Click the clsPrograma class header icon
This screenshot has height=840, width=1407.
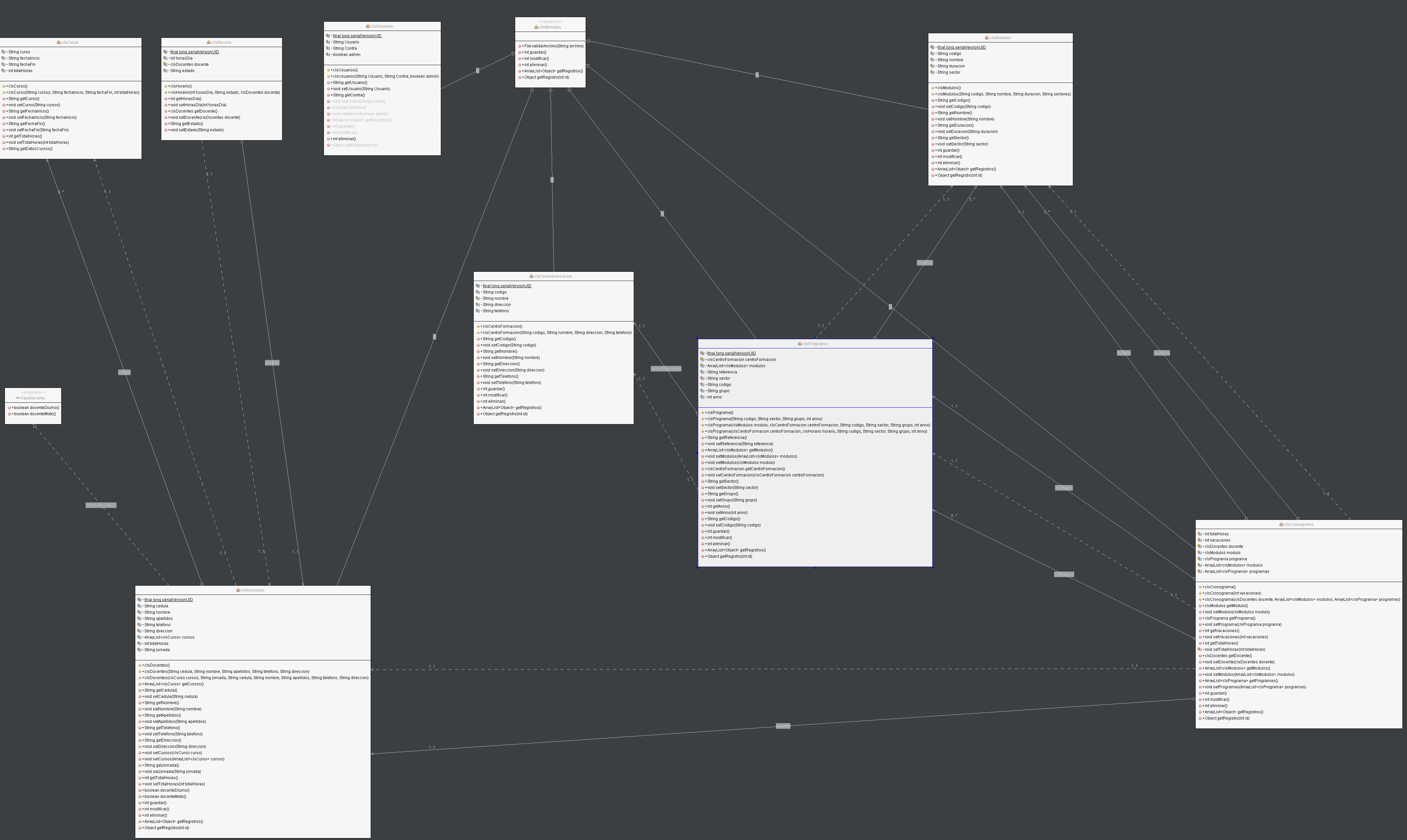(800, 344)
